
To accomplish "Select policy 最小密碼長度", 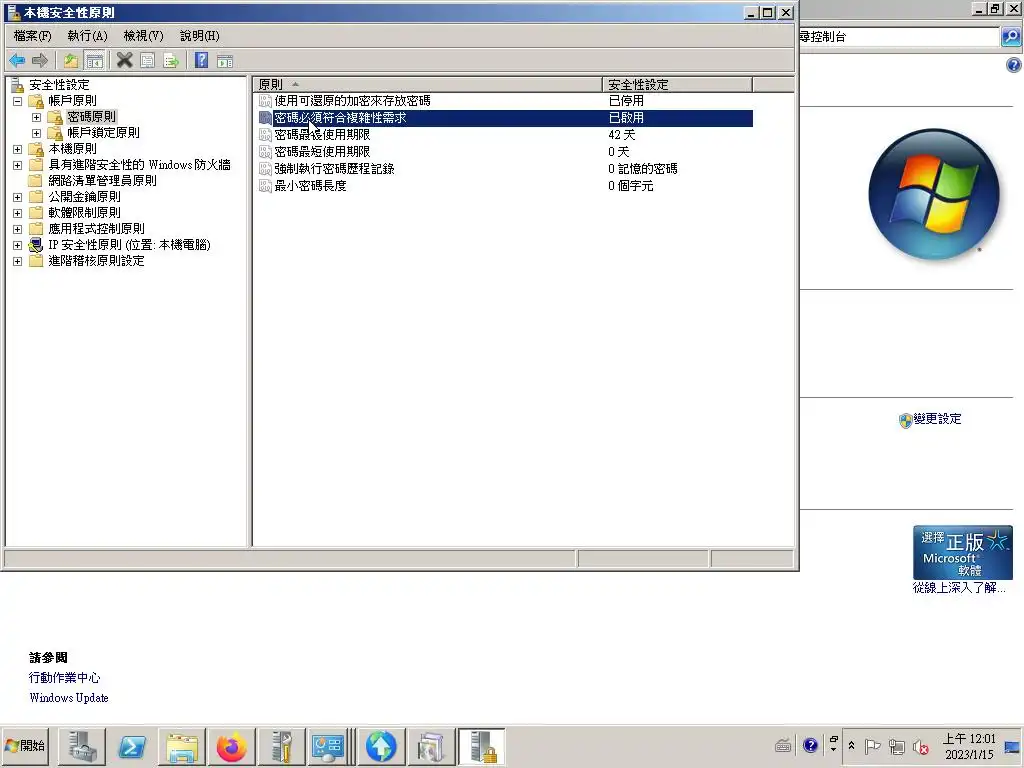I will click(310, 185).
